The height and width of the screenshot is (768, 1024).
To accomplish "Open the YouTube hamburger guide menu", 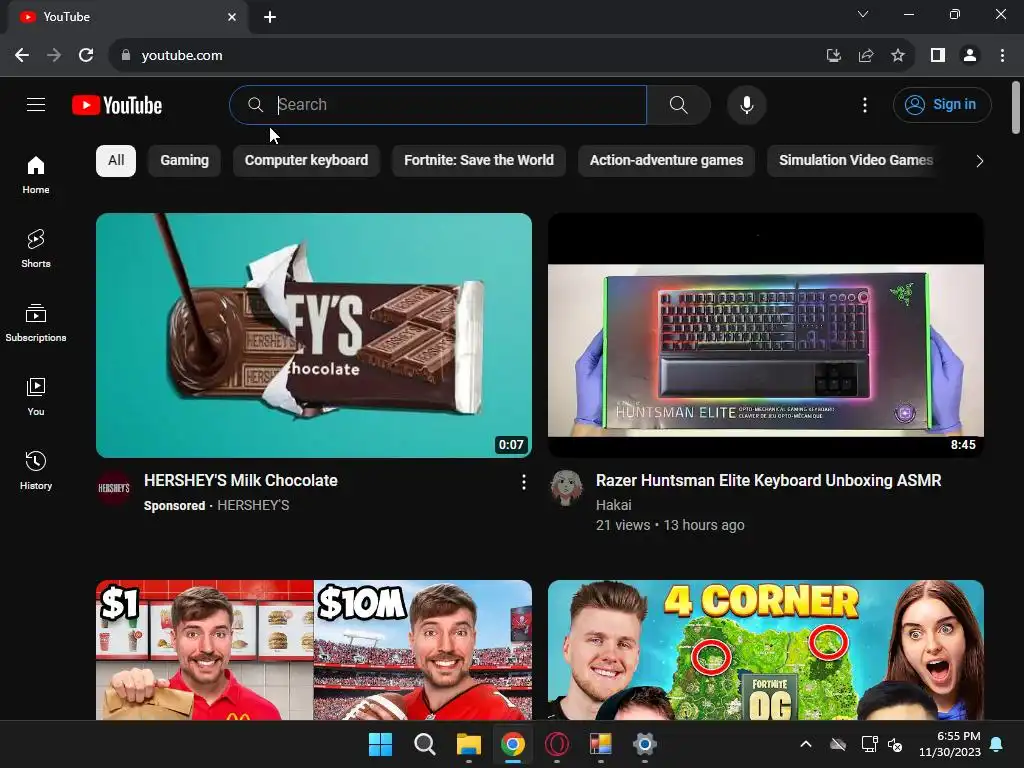I will pos(36,104).
